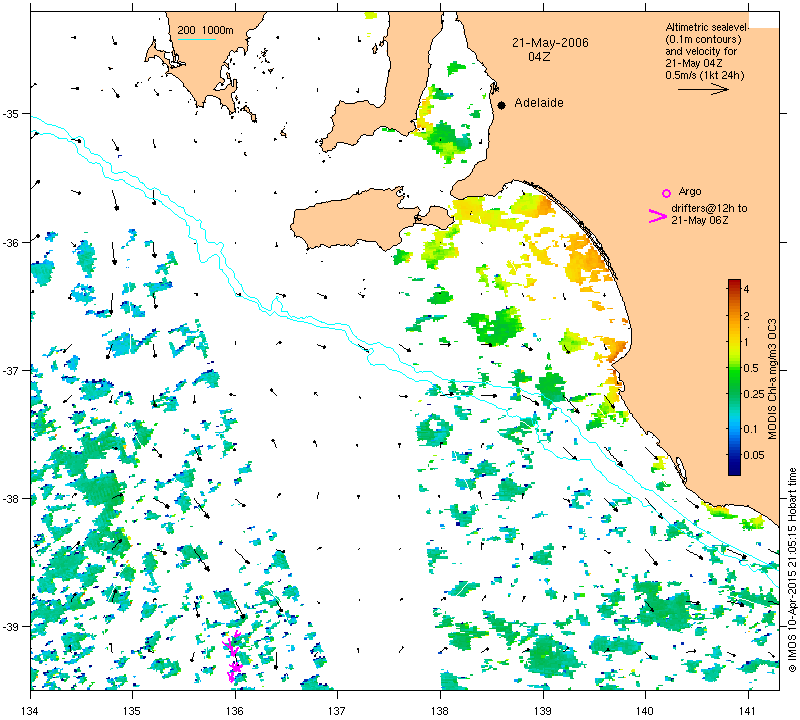Click the '200 1000m' depth contour label
This screenshot has height=720, width=800.
(205, 30)
